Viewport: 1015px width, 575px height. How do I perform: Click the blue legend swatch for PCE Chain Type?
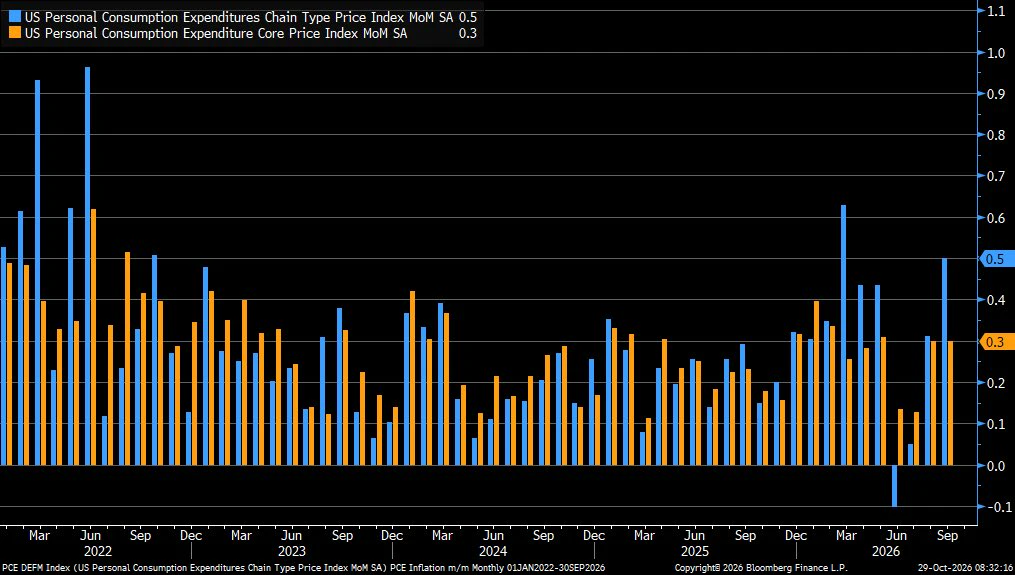[x=14, y=17]
